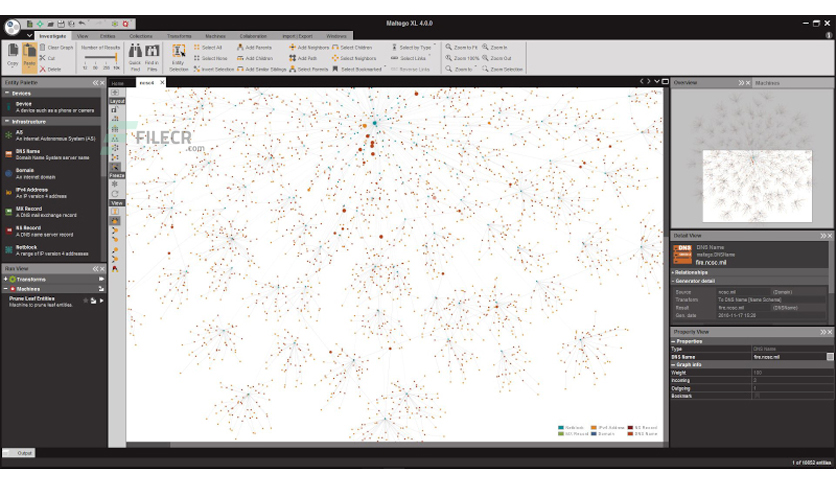Open the Transforms ribbon tab
836x484 pixels.
[179, 36]
